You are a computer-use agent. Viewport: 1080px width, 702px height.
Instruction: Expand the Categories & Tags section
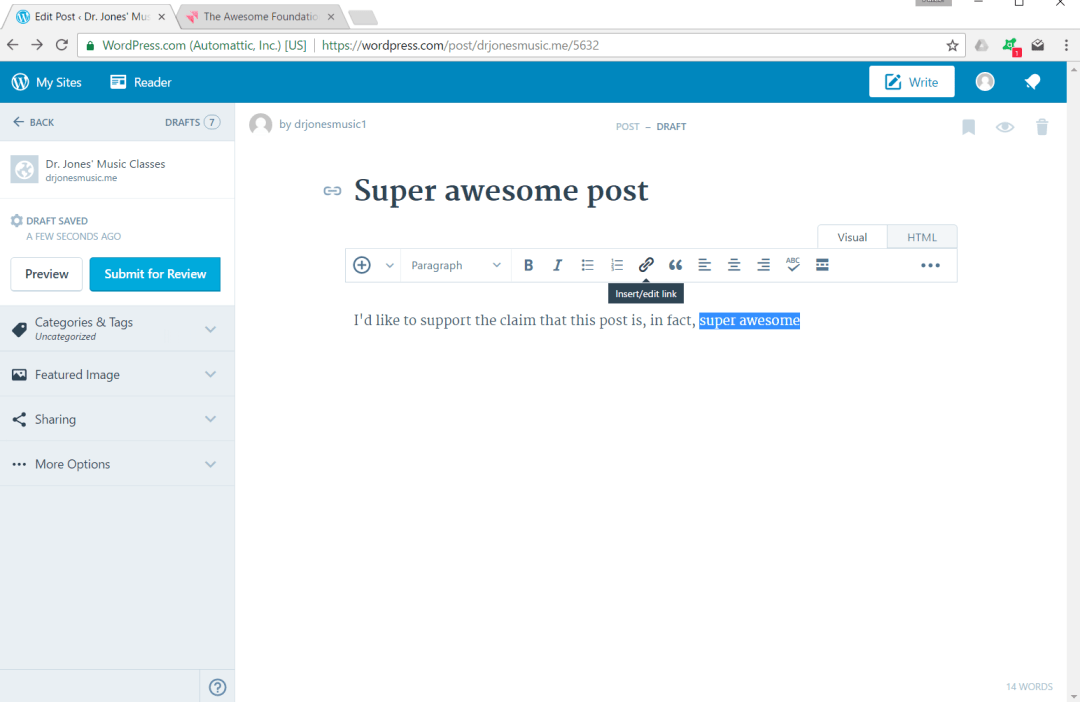(117, 328)
